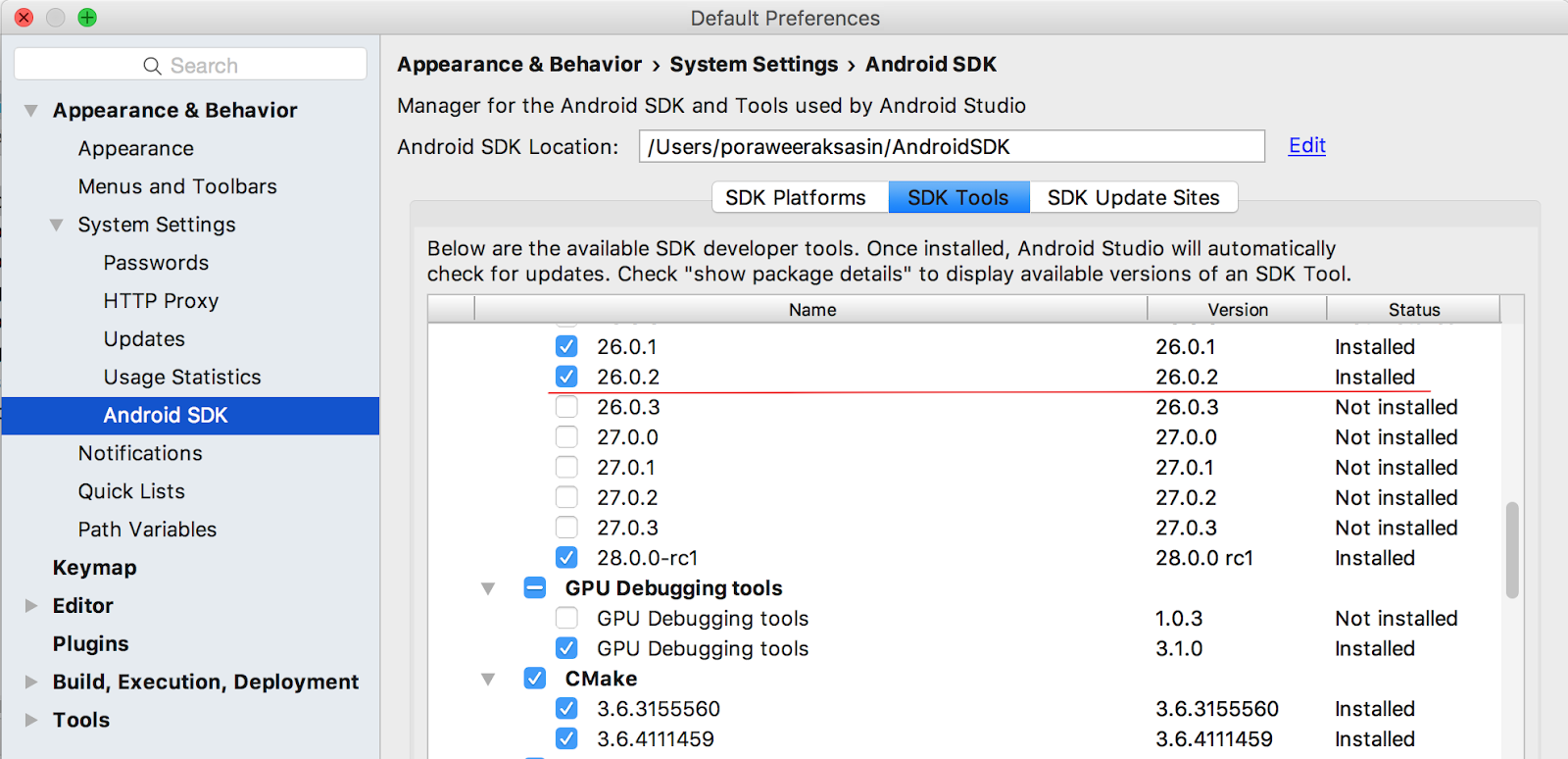Open the Keymap settings
This screenshot has width=1568, height=759.
click(x=94, y=568)
